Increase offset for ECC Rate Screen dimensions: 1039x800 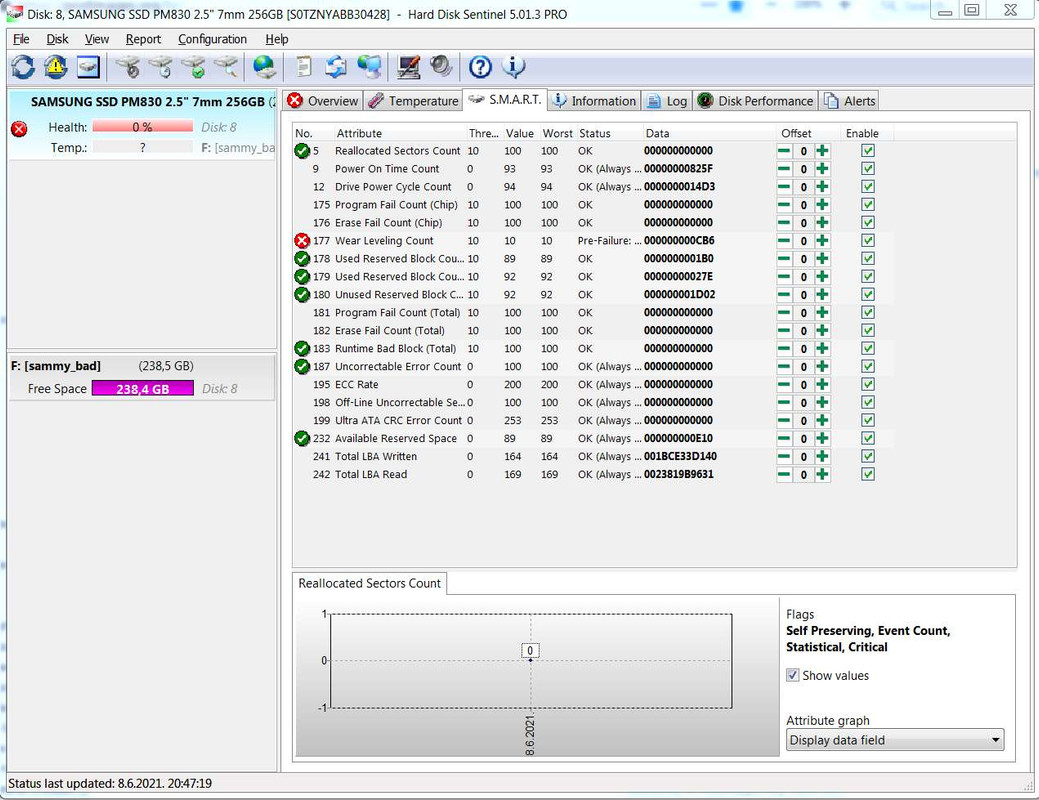tap(822, 384)
